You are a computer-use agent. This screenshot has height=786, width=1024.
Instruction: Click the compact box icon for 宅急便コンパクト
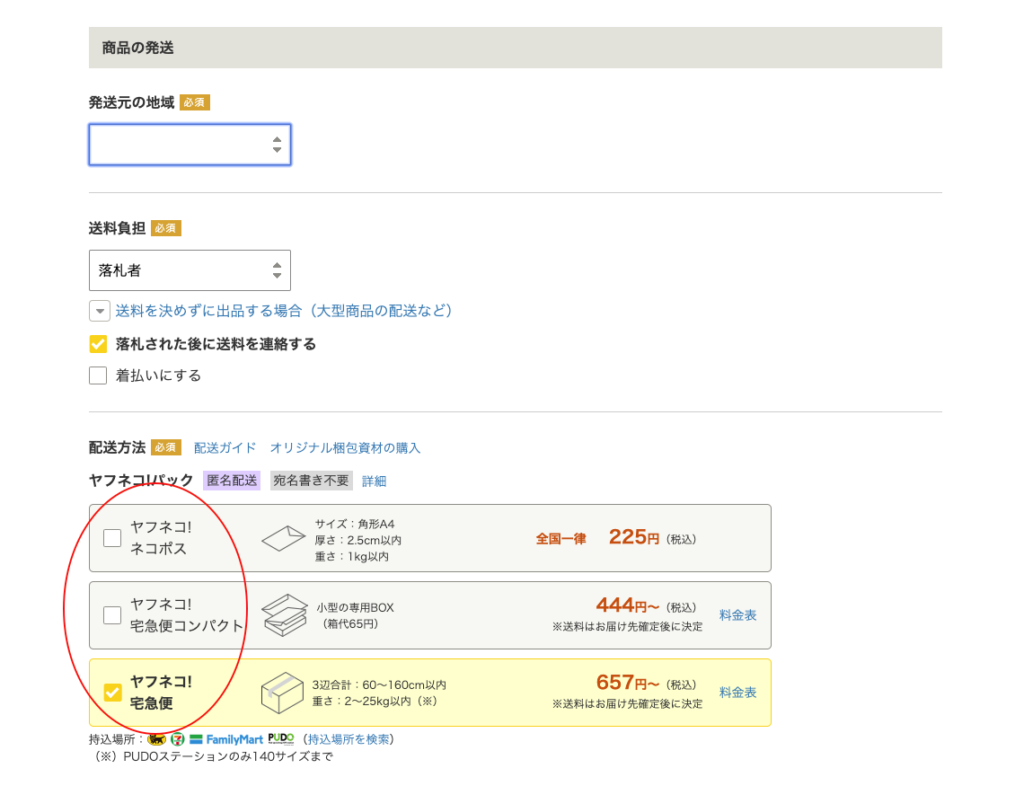coord(284,615)
